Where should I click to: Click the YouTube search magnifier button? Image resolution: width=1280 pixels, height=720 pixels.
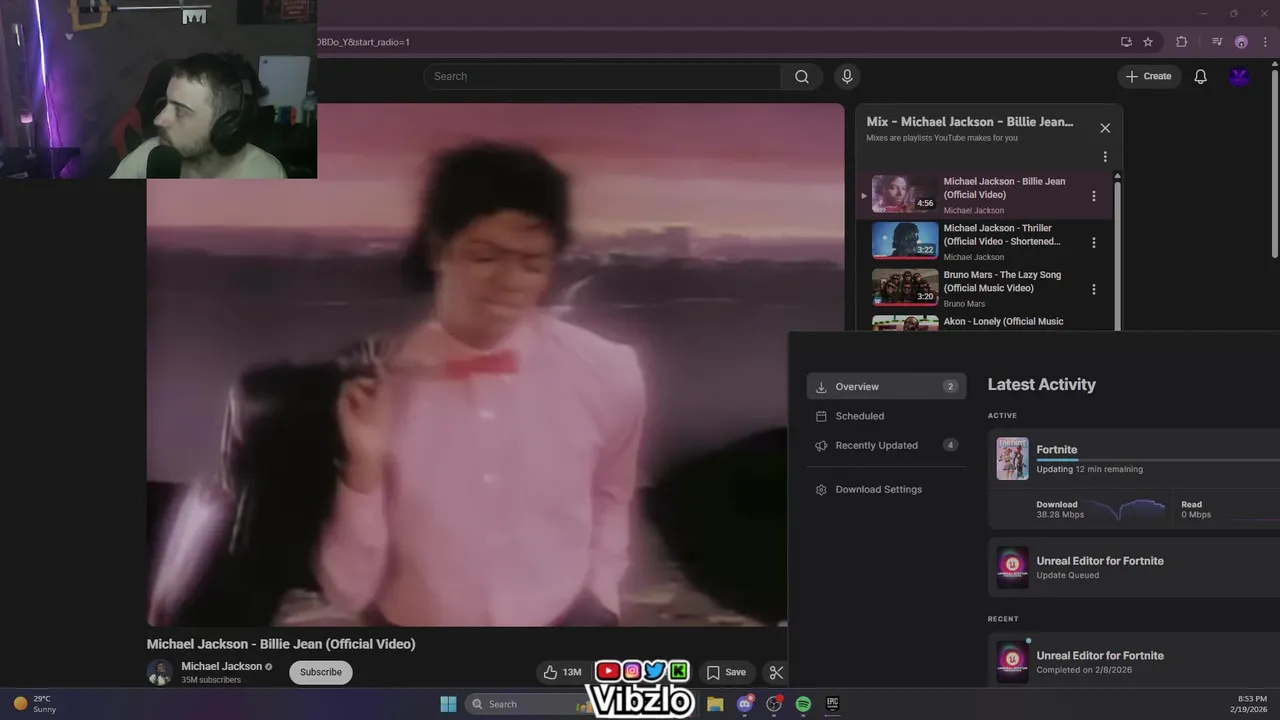point(802,76)
